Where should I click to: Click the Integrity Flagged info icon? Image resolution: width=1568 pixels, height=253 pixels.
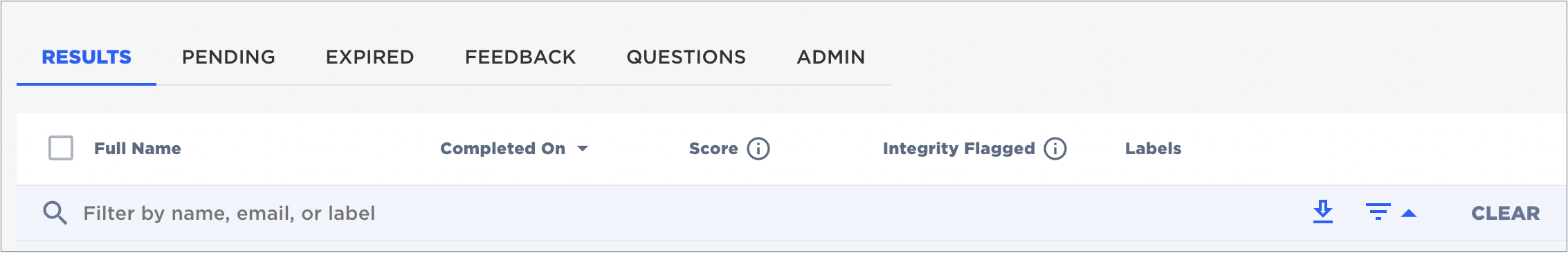click(1055, 149)
